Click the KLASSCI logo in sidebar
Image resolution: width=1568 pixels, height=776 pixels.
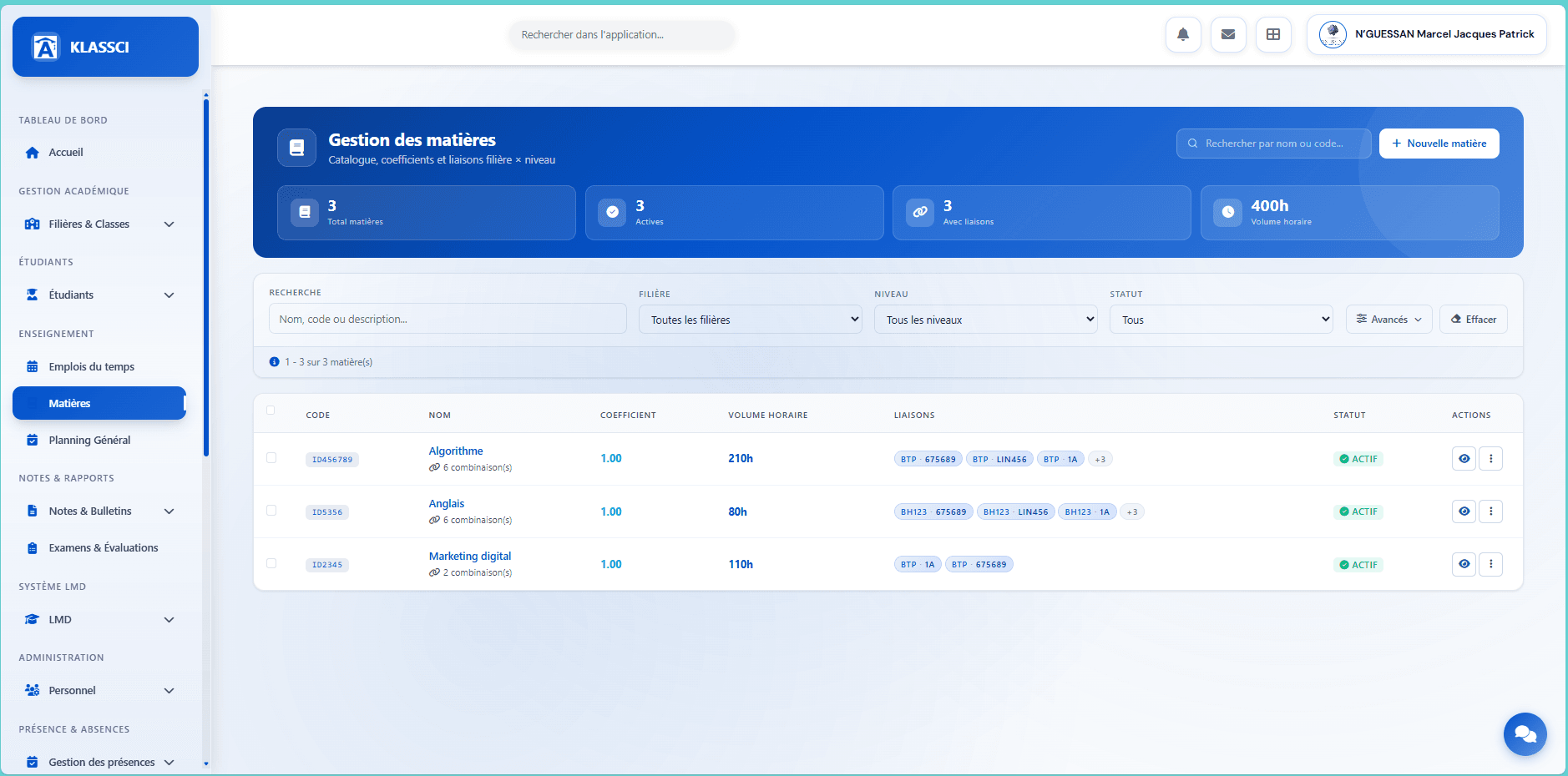104,47
